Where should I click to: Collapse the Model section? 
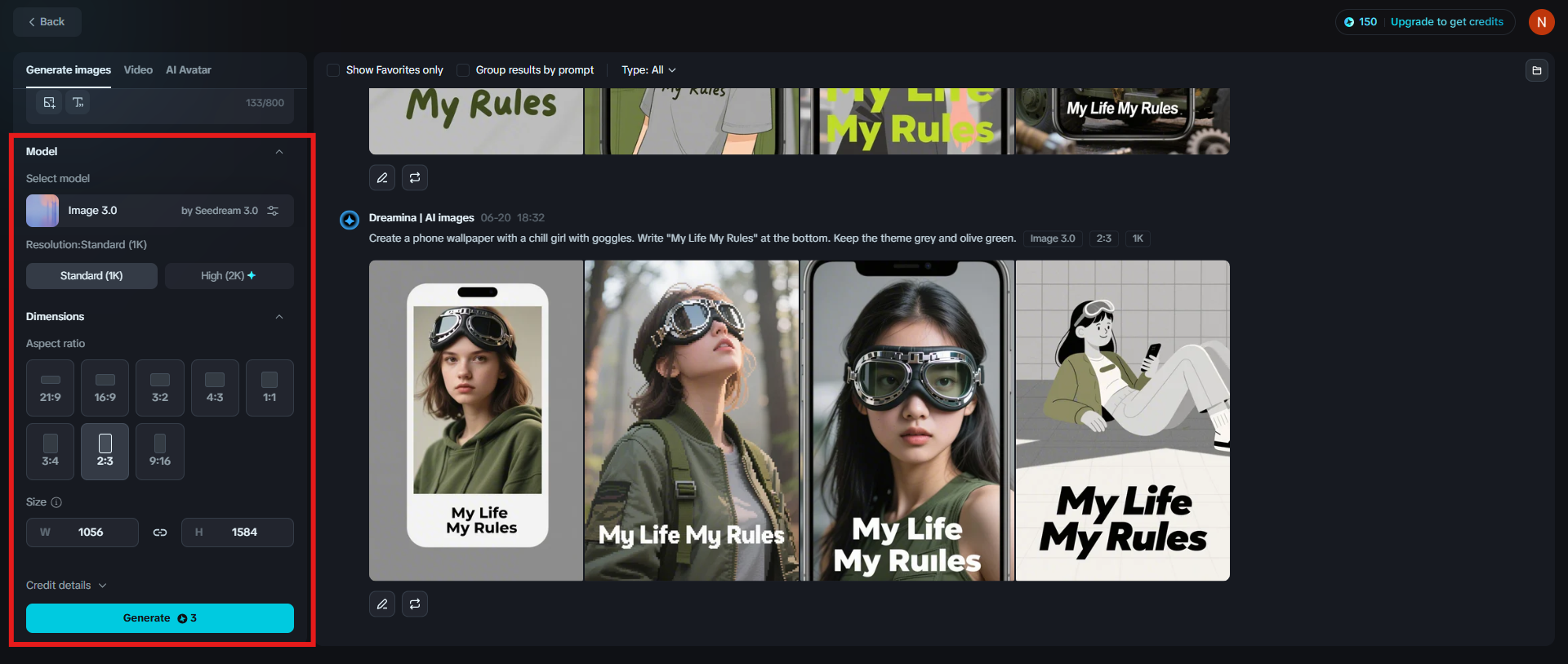click(x=279, y=152)
